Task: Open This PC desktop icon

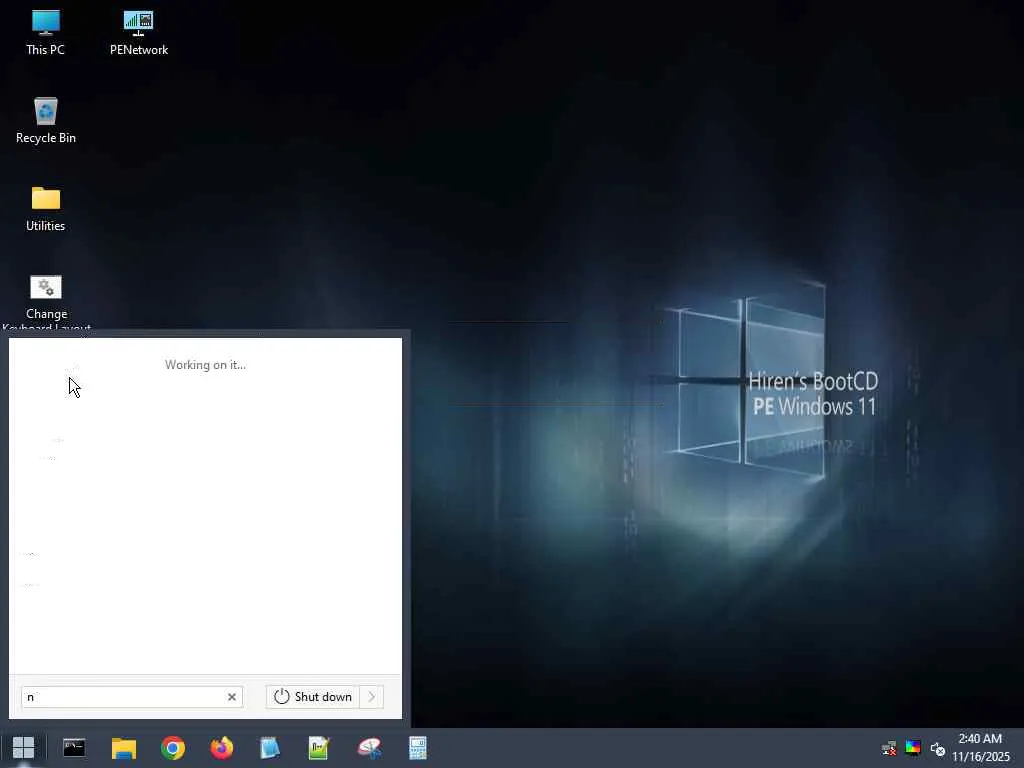Action: click(45, 33)
